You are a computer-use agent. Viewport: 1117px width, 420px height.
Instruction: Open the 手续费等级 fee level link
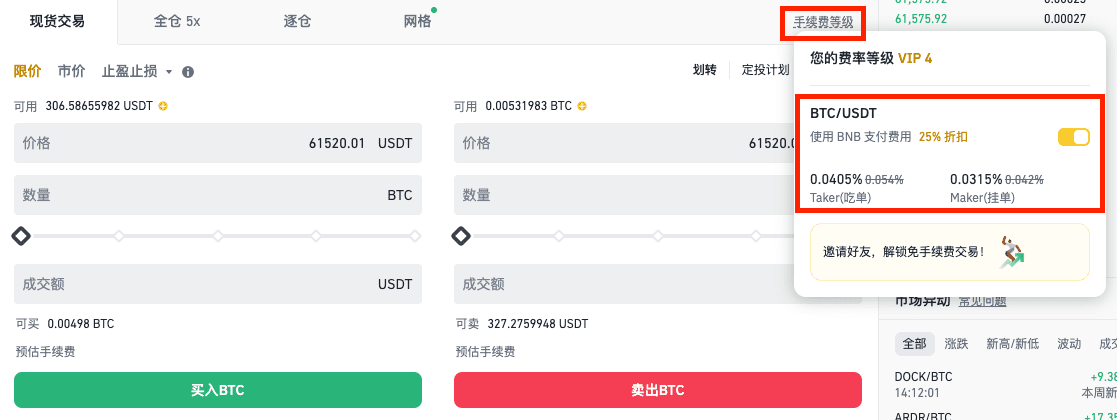pyautogui.click(x=823, y=22)
